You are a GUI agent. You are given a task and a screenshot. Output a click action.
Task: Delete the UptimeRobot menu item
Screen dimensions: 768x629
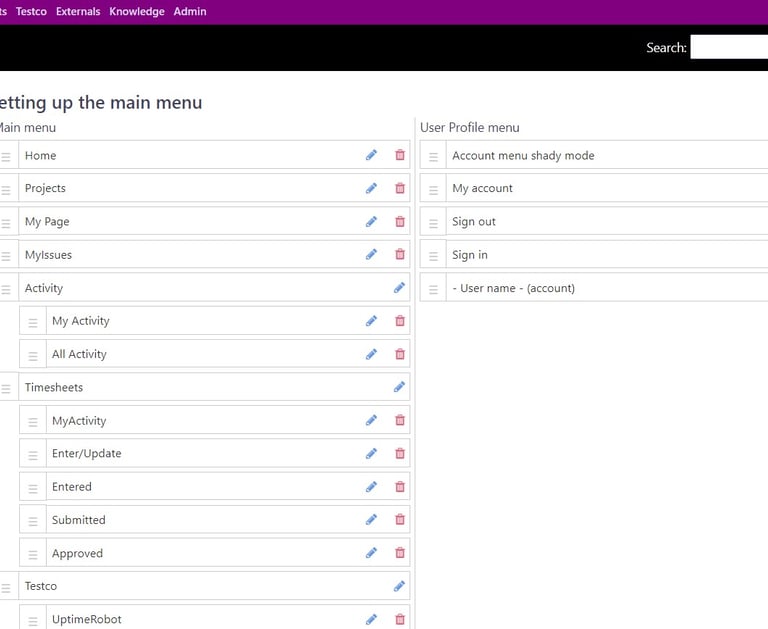tap(400, 620)
